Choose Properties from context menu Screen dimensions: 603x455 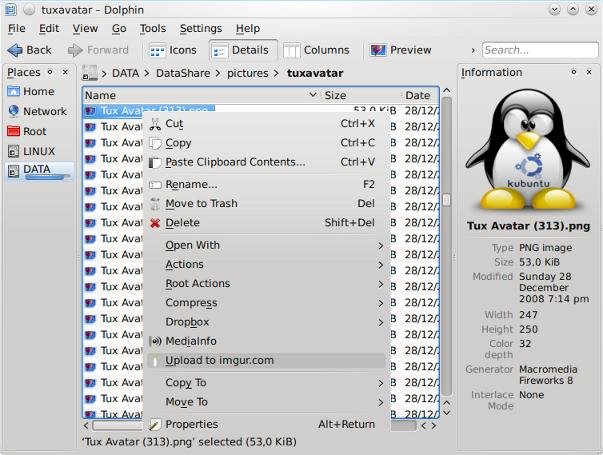point(265,424)
